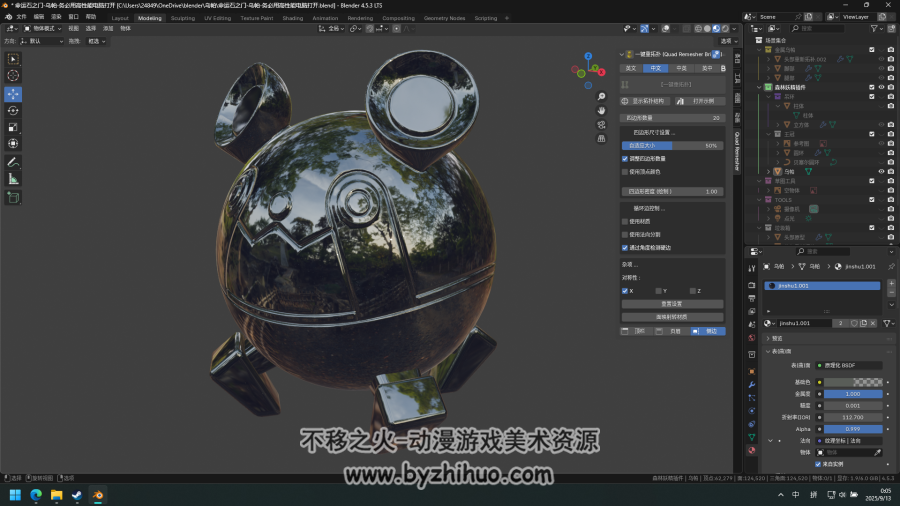Image resolution: width=900 pixels, height=506 pixels.
Task: Switch to the Sculpting workspace tab
Action: [x=183, y=18]
